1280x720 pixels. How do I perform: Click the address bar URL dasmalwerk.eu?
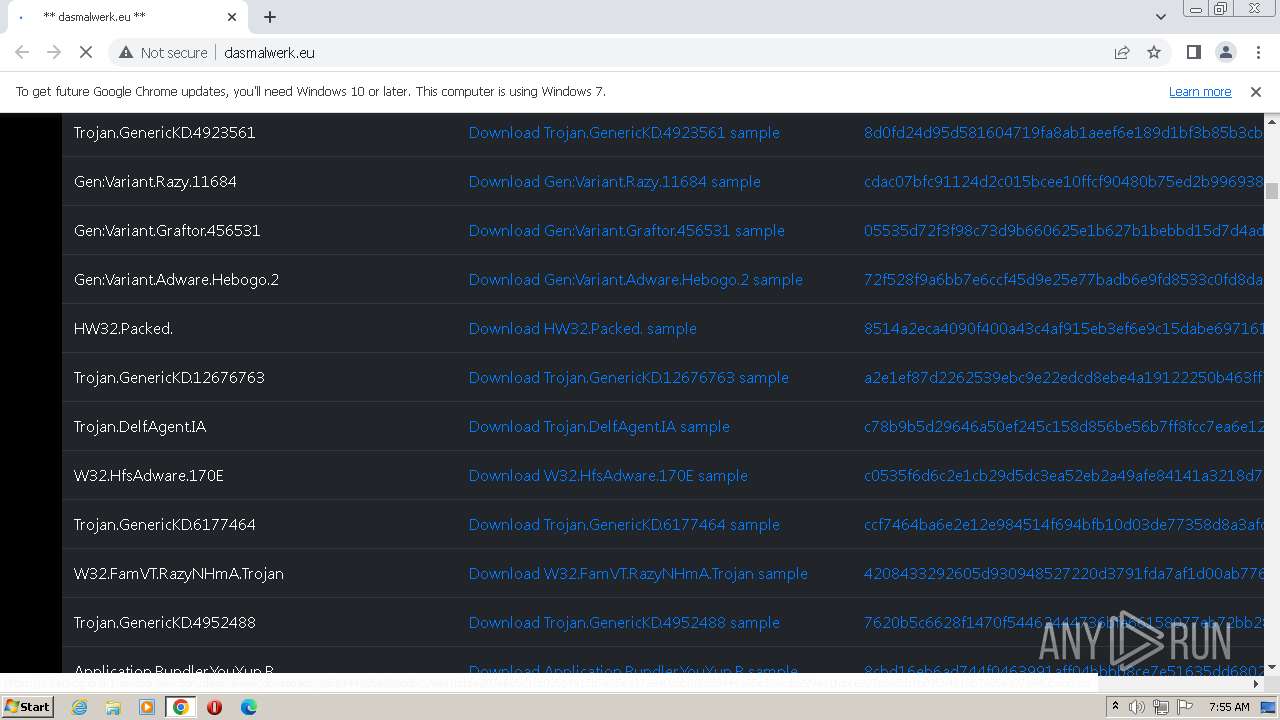click(x=269, y=52)
